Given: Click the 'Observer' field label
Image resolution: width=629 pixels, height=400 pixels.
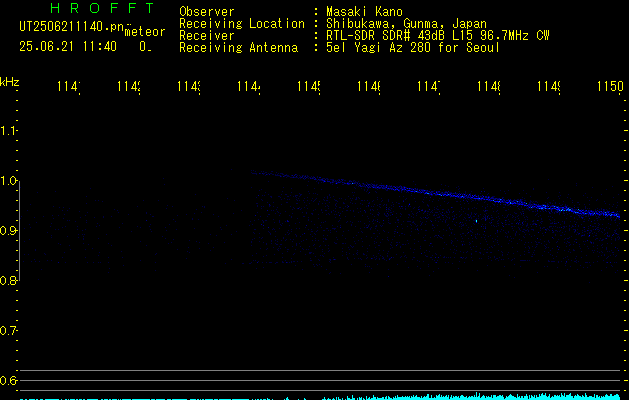Looking at the screenshot, I should coord(207,11).
